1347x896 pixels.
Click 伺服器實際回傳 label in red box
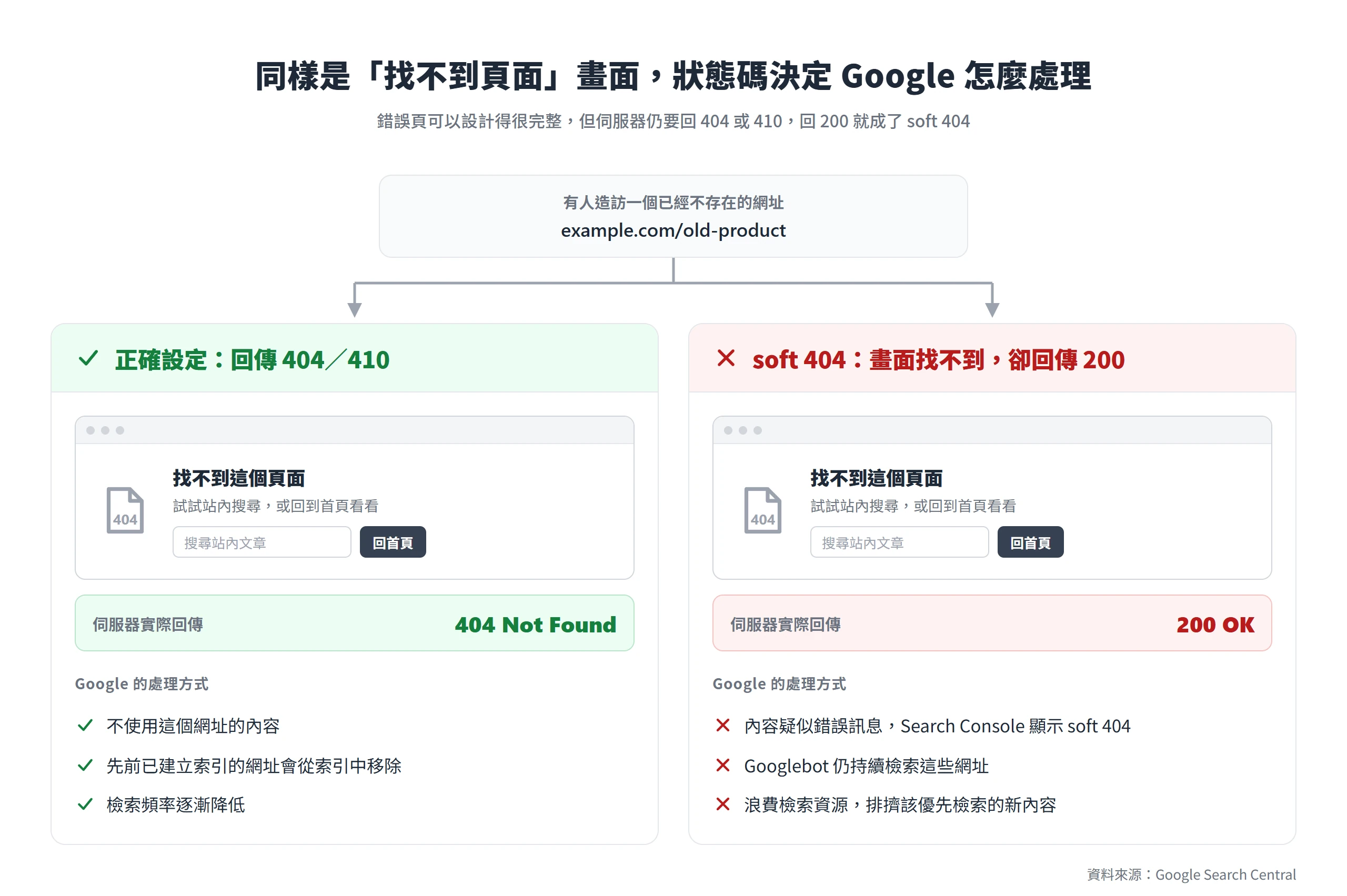click(x=785, y=625)
